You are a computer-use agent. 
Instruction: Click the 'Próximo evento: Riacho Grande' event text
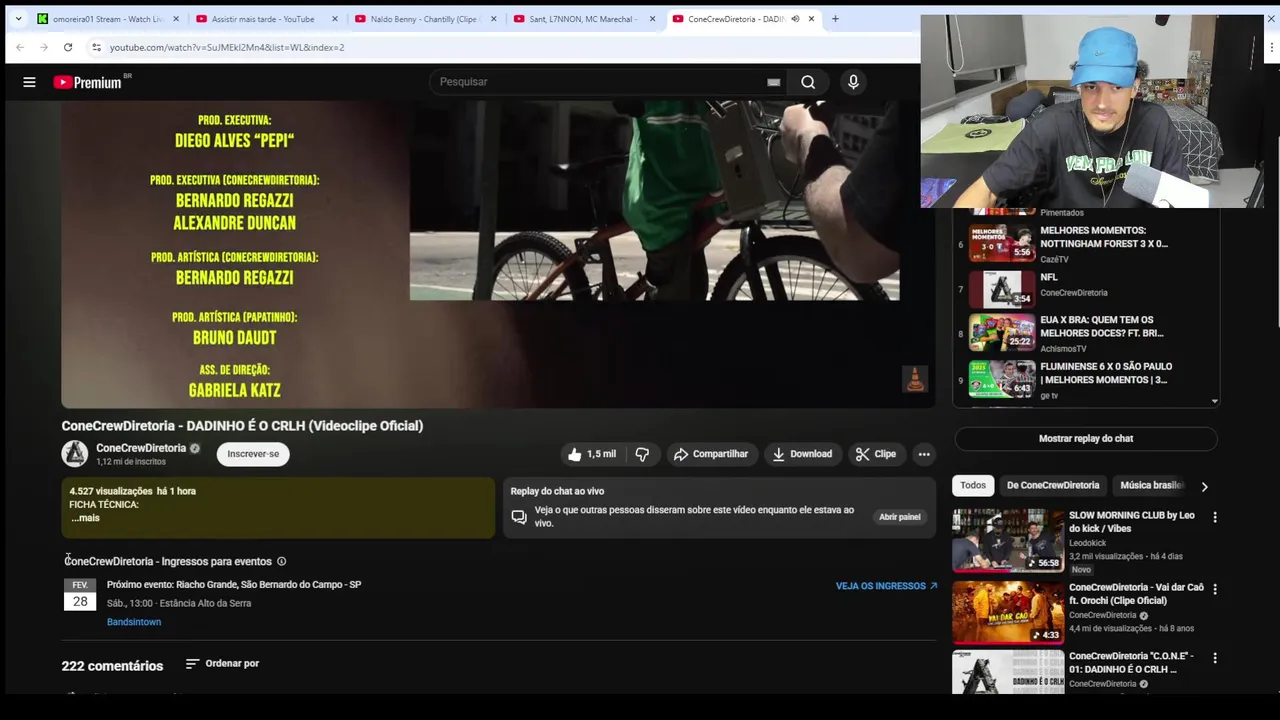click(234, 584)
